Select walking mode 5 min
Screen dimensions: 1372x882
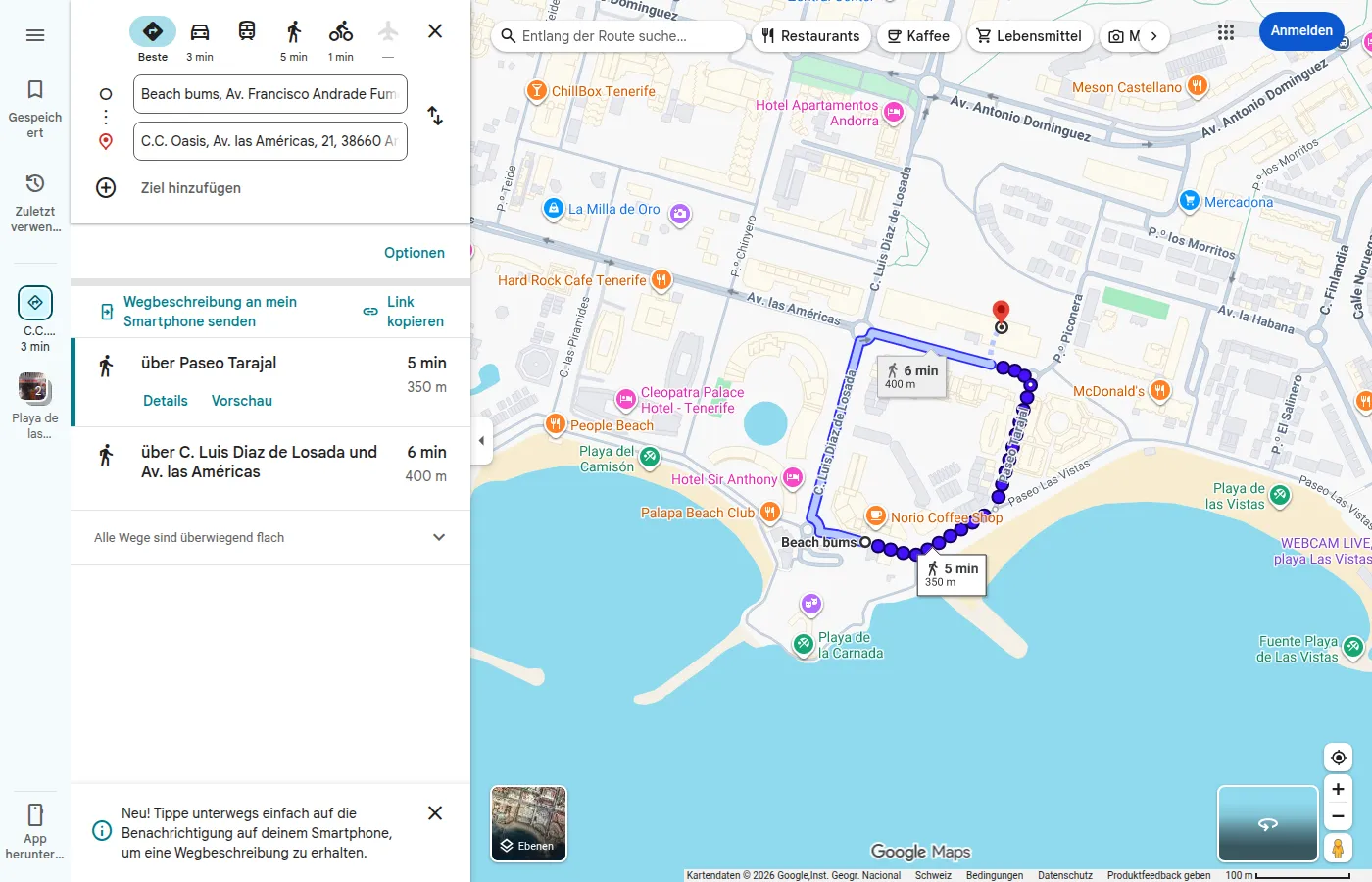[294, 40]
